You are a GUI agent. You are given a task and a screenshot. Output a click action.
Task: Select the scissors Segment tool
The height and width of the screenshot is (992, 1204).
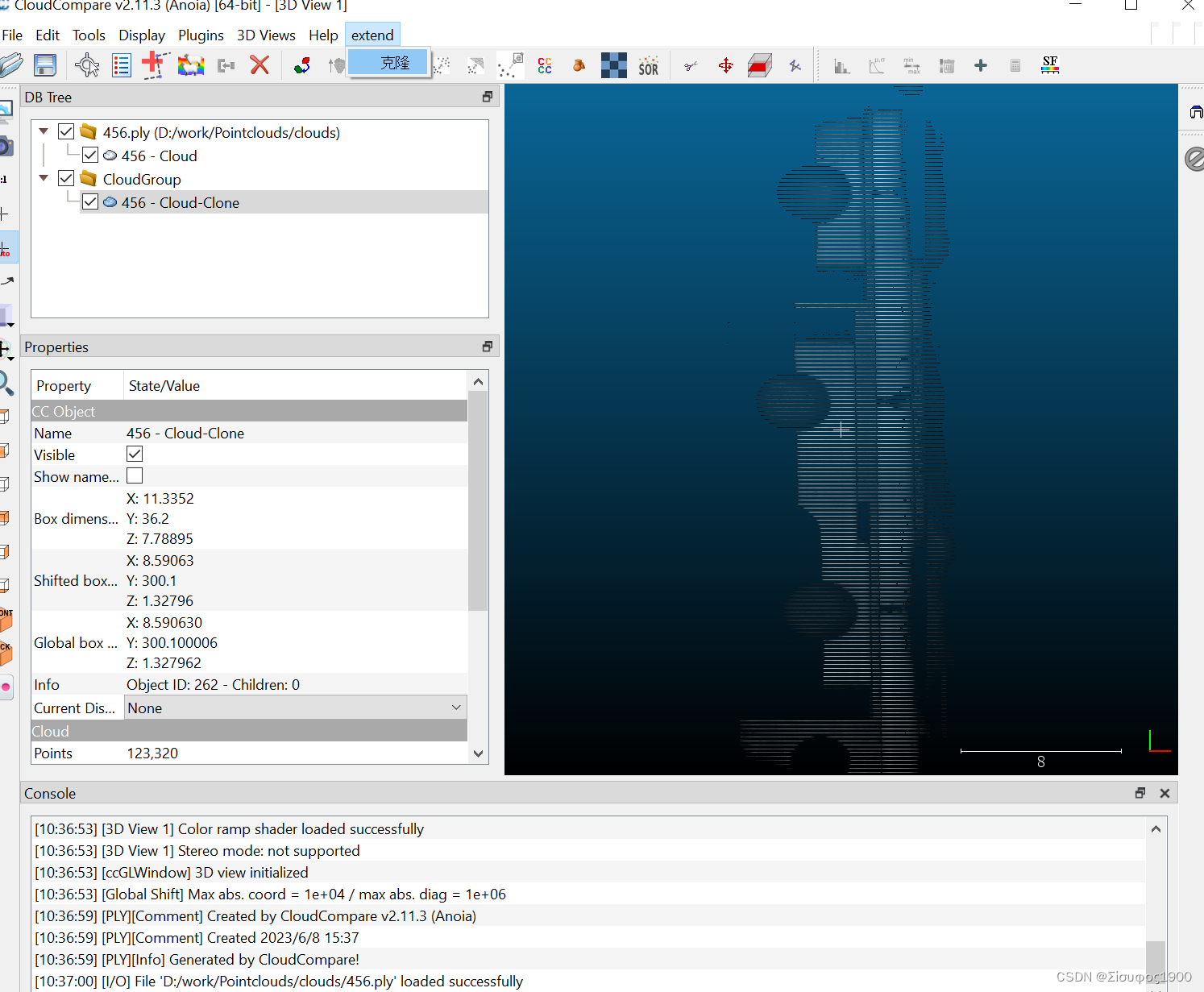(x=691, y=64)
